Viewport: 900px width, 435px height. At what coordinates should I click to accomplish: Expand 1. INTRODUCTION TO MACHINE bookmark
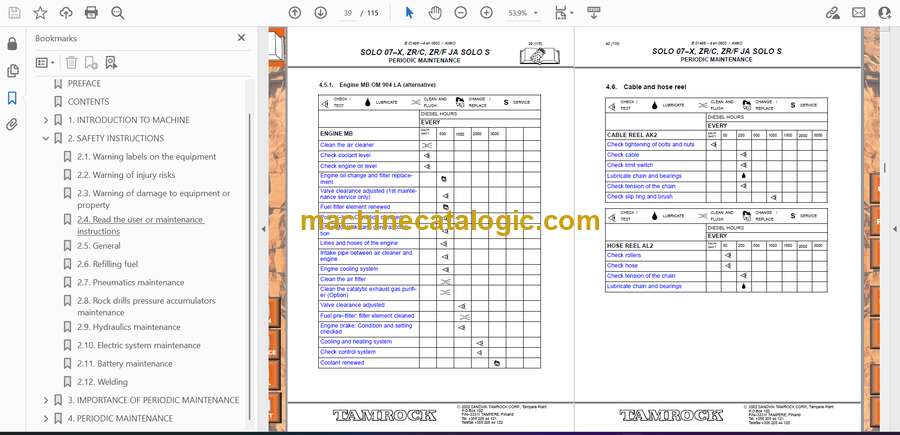point(46,120)
